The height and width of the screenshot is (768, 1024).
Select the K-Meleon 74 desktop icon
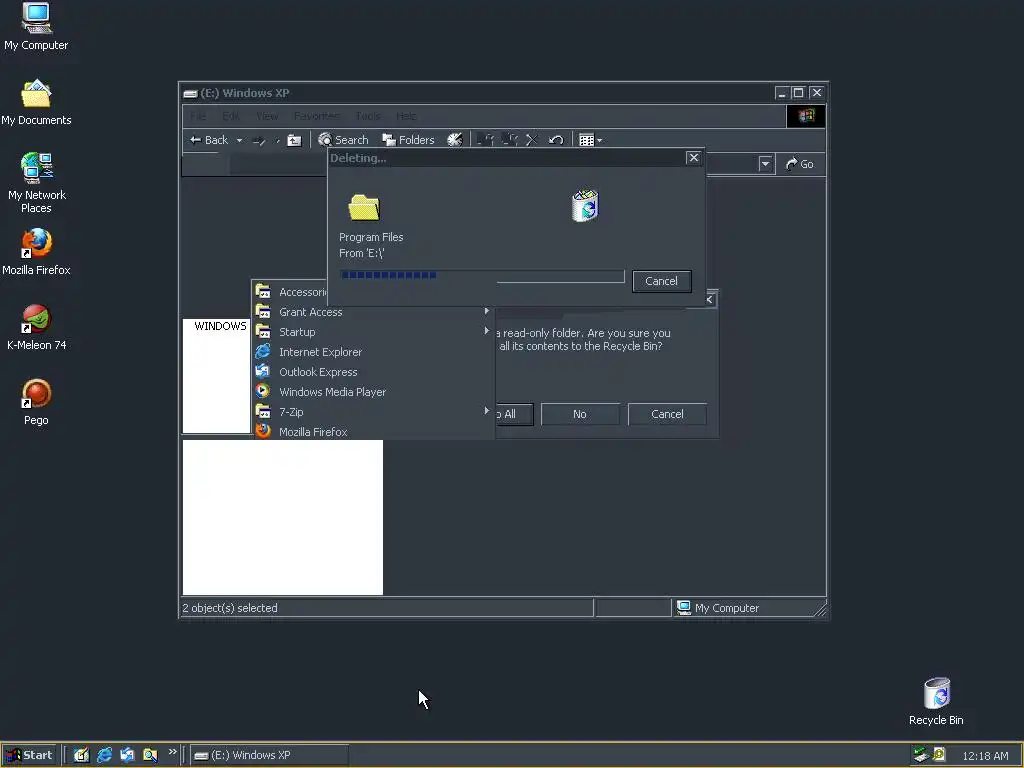36,327
